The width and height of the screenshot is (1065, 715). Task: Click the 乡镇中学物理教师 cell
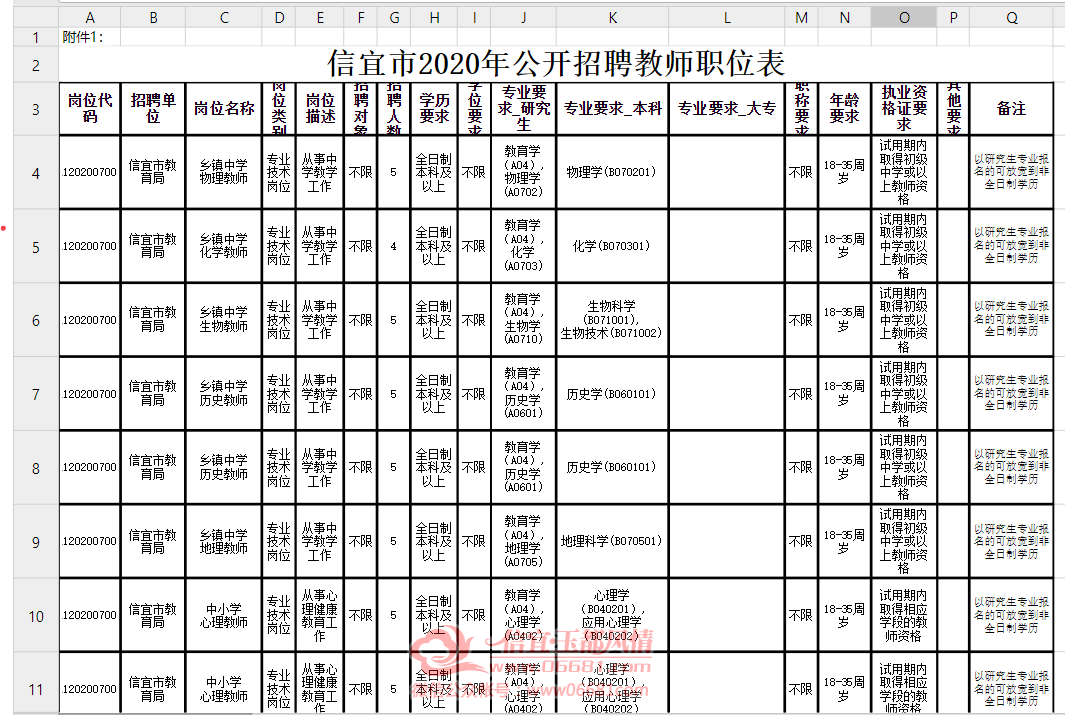[224, 172]
